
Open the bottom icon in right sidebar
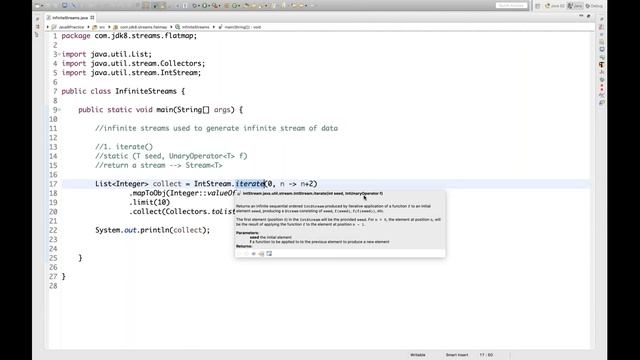point(602,103)
